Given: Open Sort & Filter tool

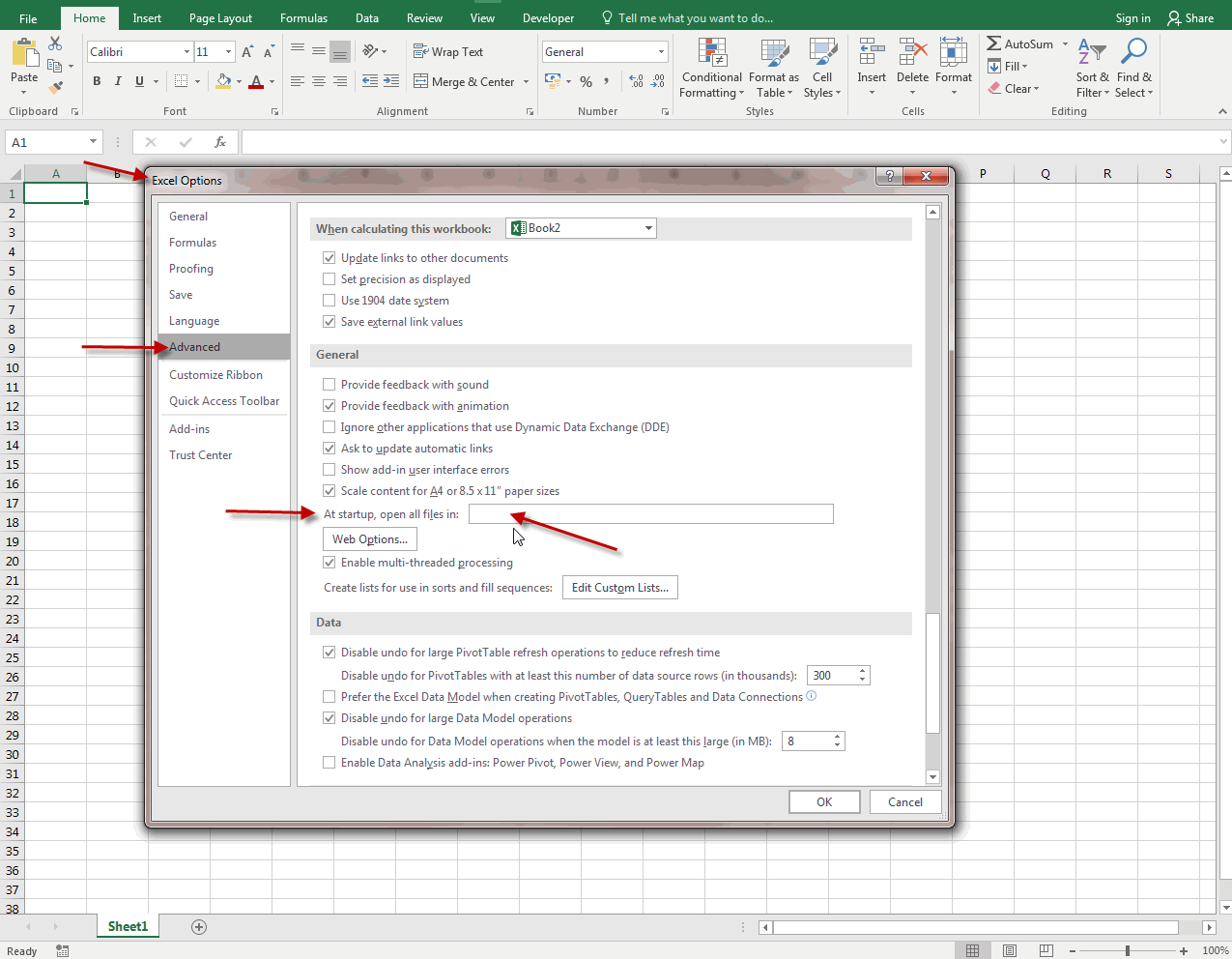Looking at the screenshot, I should click(1092, 71).
